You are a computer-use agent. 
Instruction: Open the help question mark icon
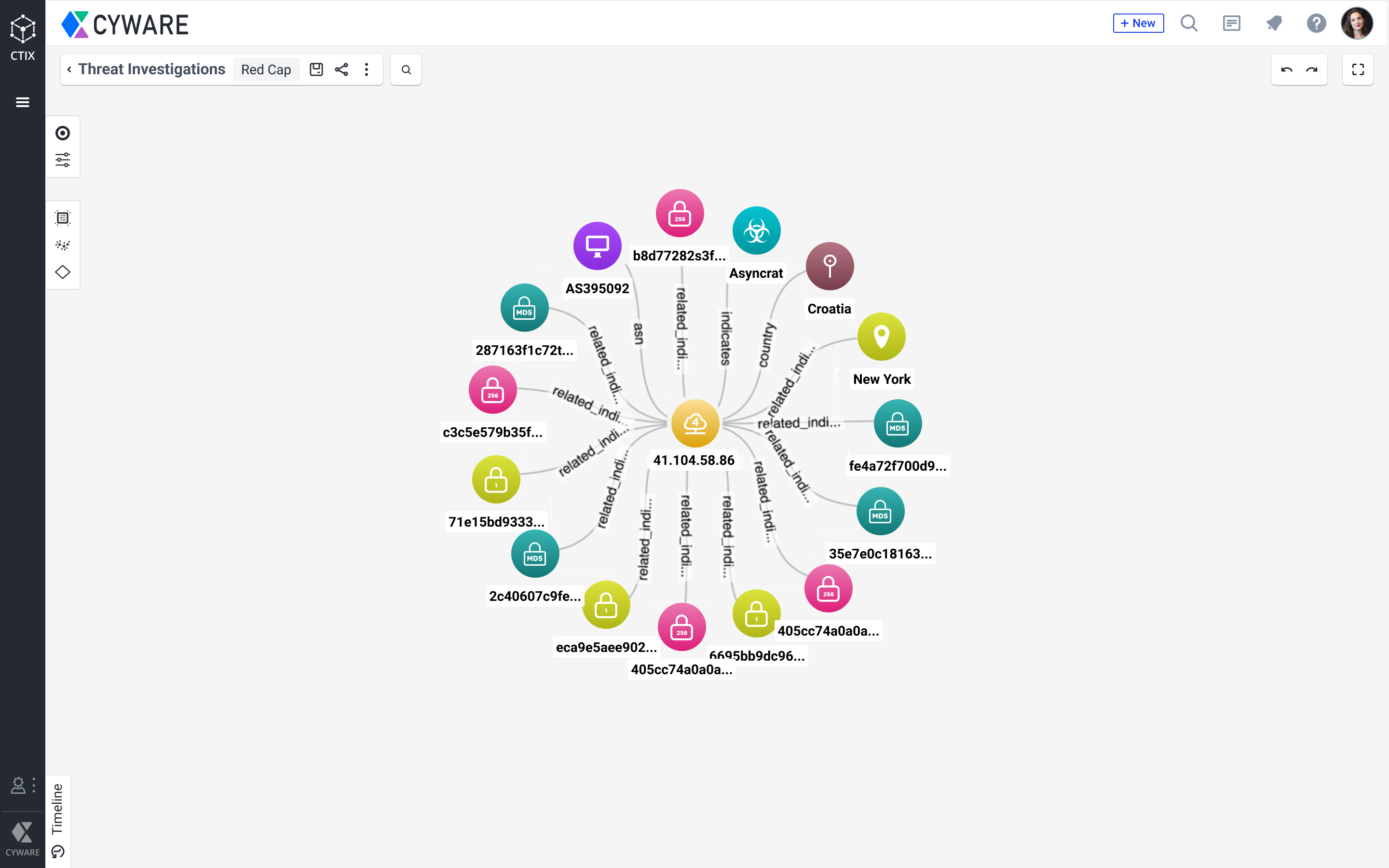(x=1316, y=23)
